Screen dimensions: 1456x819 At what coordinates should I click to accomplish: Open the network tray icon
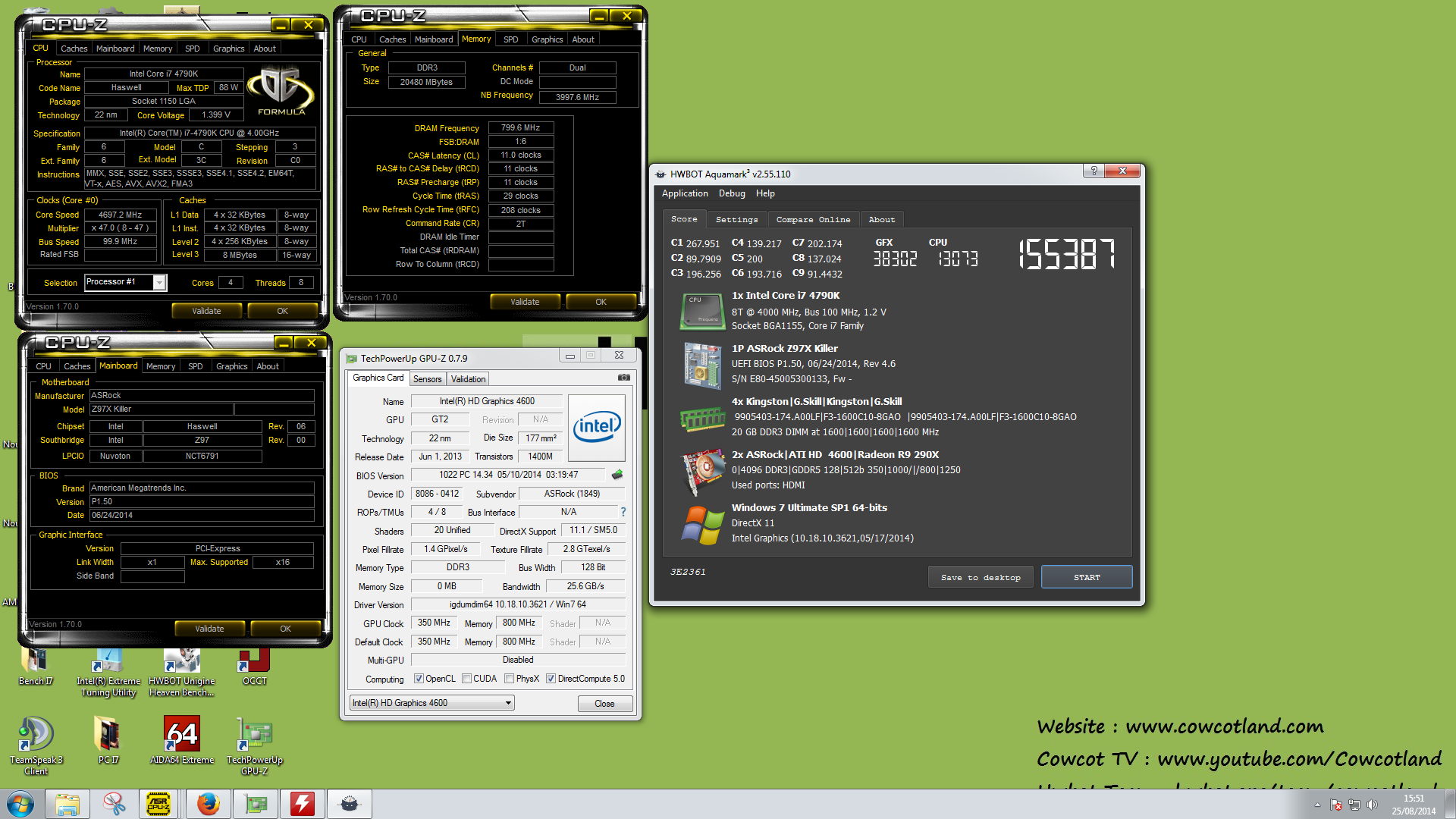pyautogui.click(x=1354, y=805)
